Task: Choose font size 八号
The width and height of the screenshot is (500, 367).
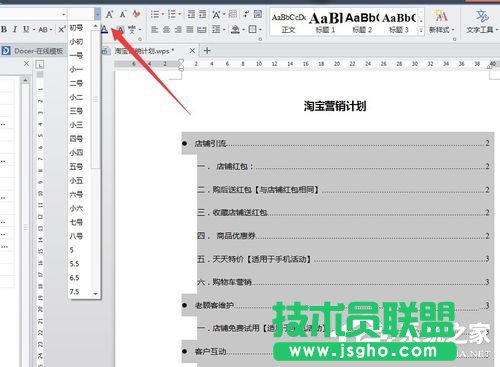Action: tap(76, 236)
